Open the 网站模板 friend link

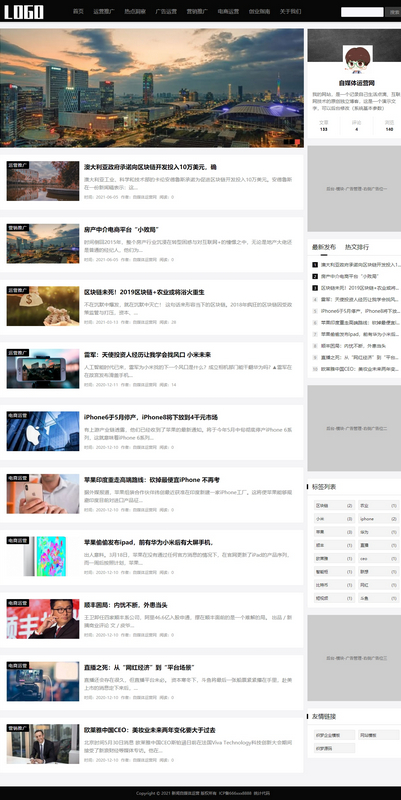(378, 735)
